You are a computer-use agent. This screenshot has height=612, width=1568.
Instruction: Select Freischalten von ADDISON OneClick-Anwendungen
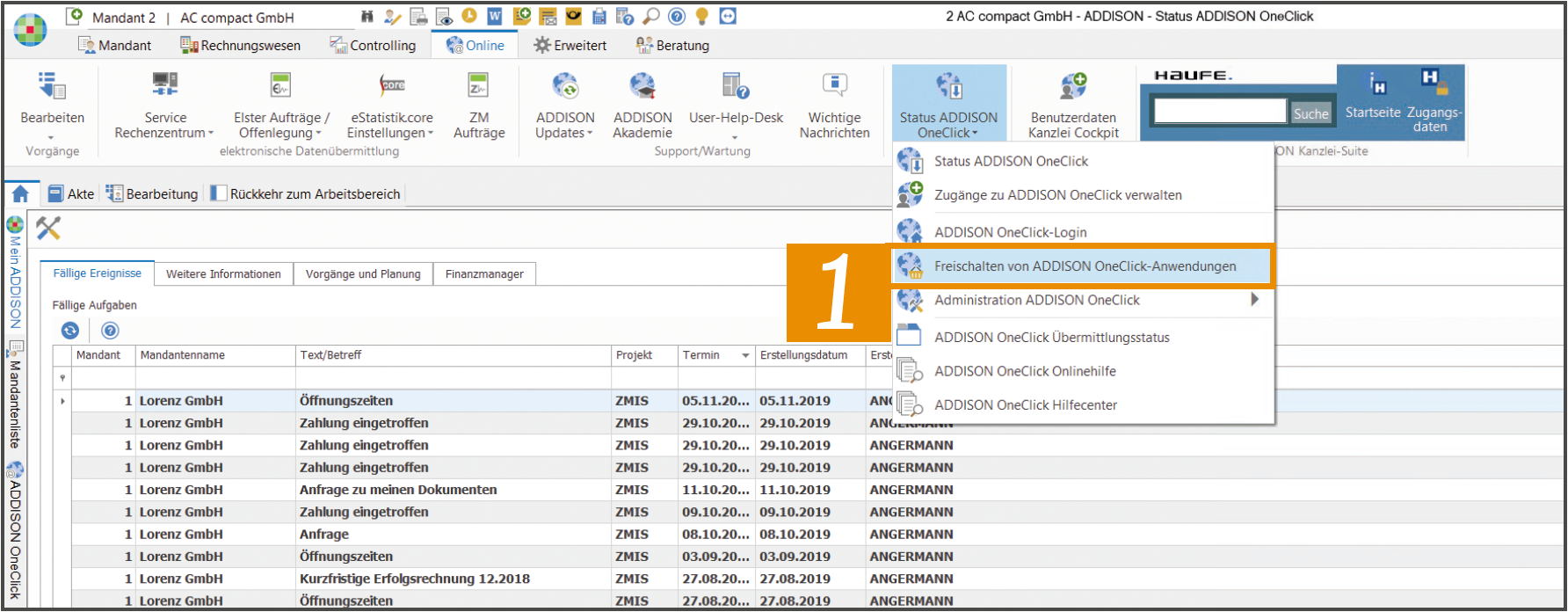click(1084, 266)
